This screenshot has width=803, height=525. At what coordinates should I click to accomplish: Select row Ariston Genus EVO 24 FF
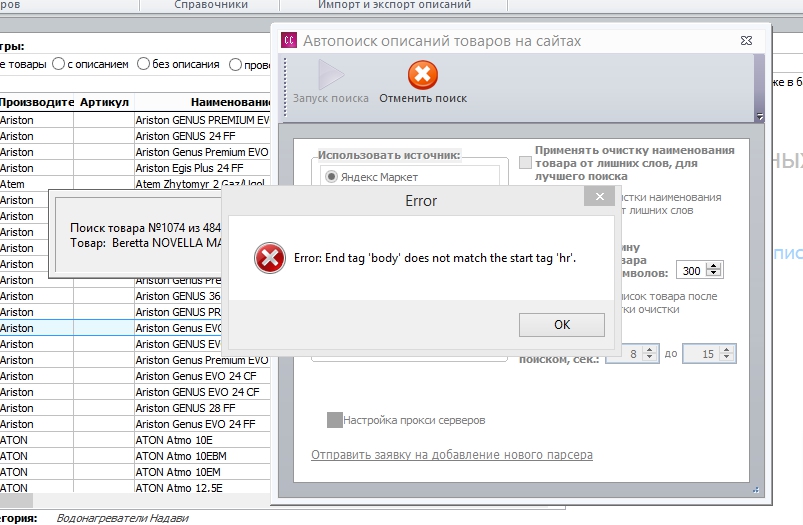coord(135,424)
